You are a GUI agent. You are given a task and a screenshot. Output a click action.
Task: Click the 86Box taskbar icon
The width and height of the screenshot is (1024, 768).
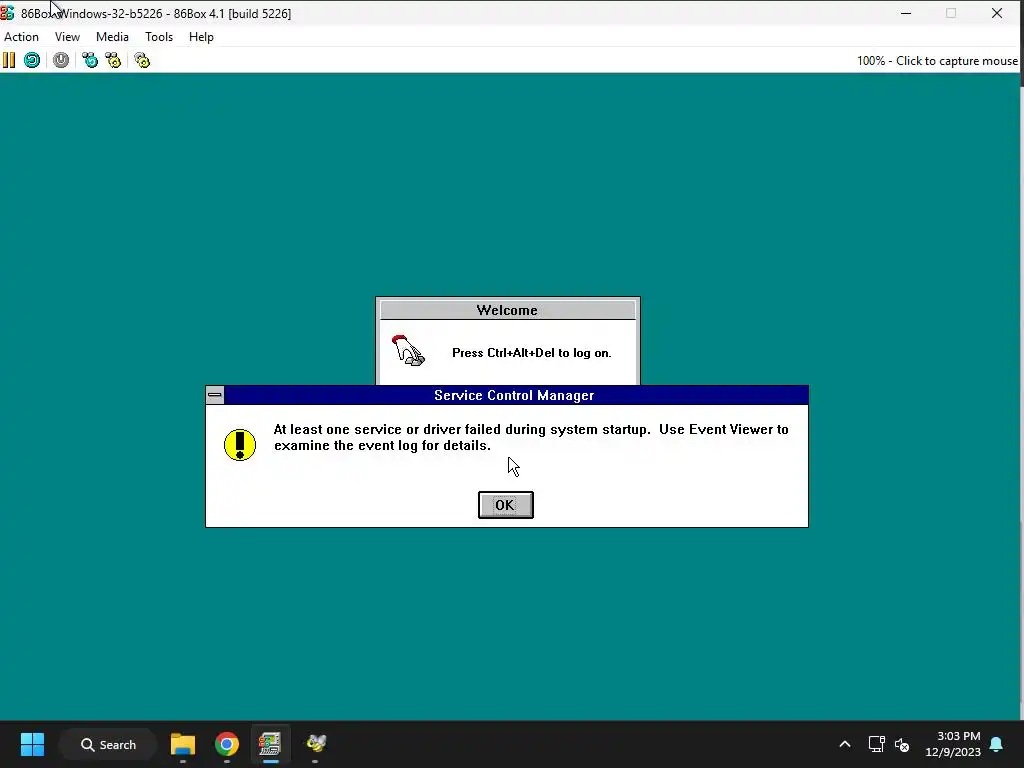[x=270, y=744]
